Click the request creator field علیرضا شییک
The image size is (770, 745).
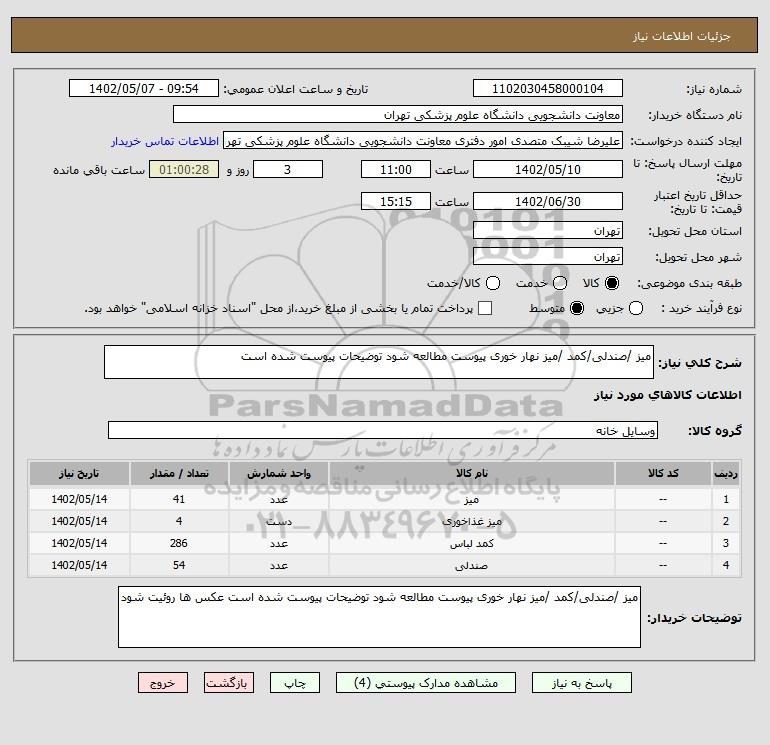(423, 141)
